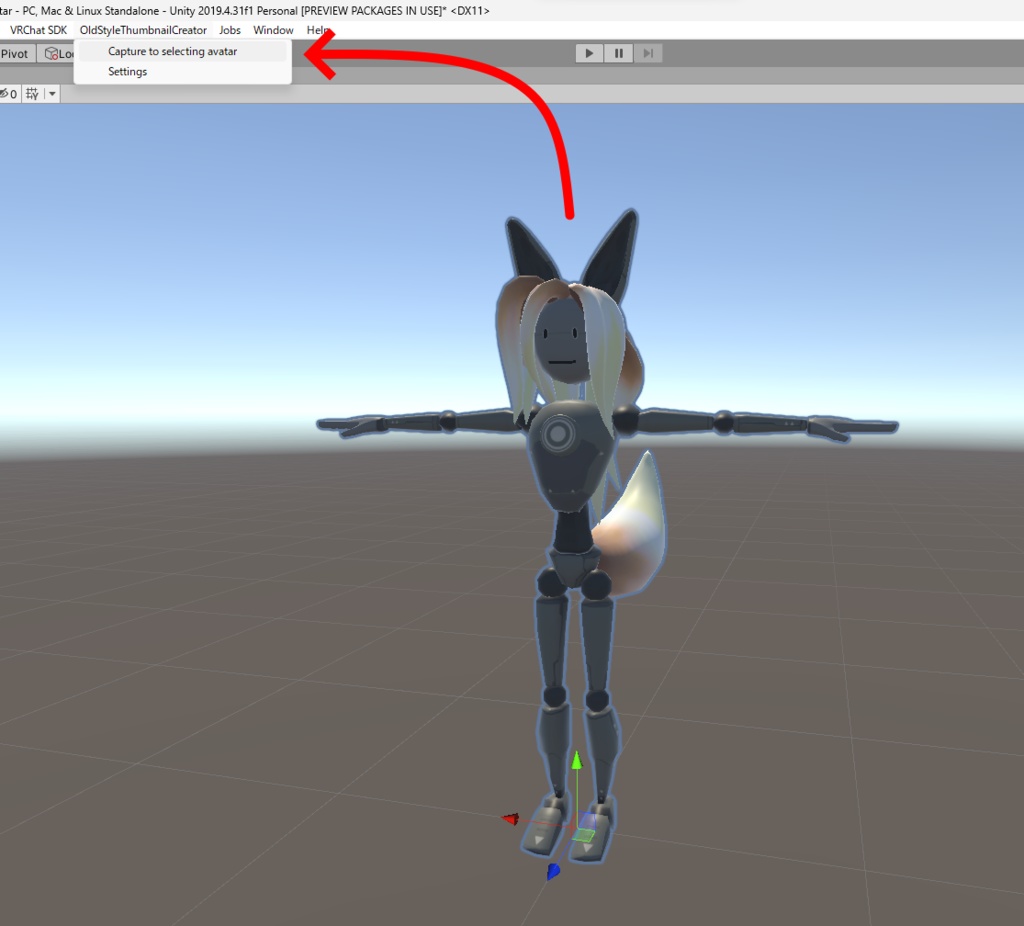Click the green Y-axis arrow of the gizmo

[x=577, y=763]
